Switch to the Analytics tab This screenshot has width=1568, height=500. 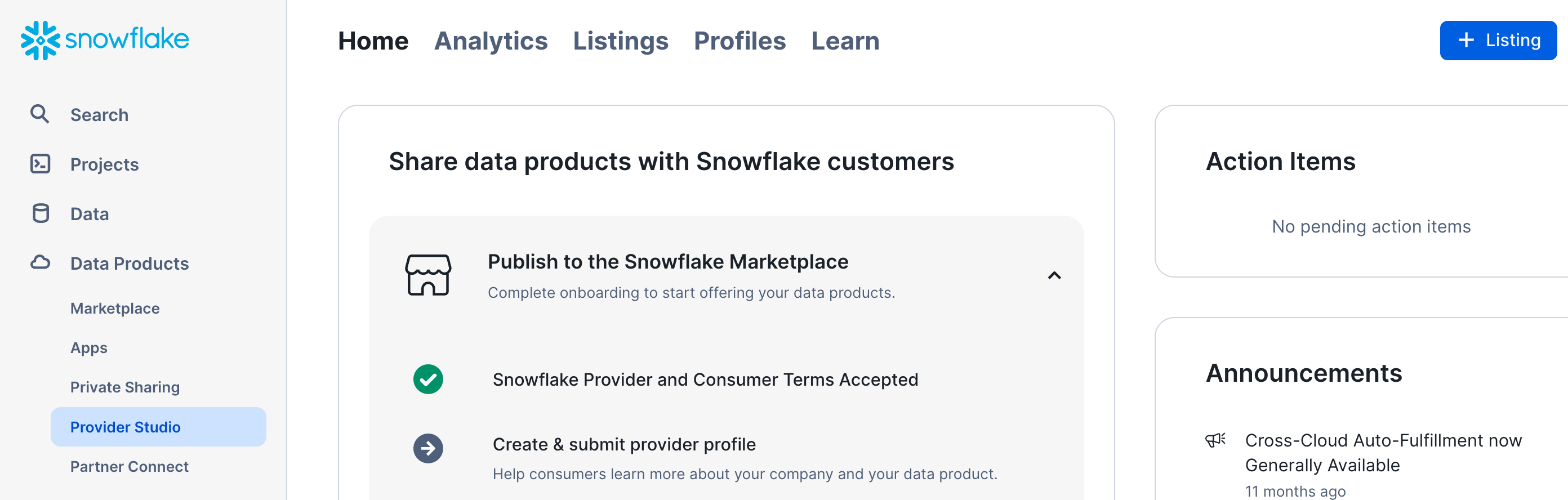491,41
